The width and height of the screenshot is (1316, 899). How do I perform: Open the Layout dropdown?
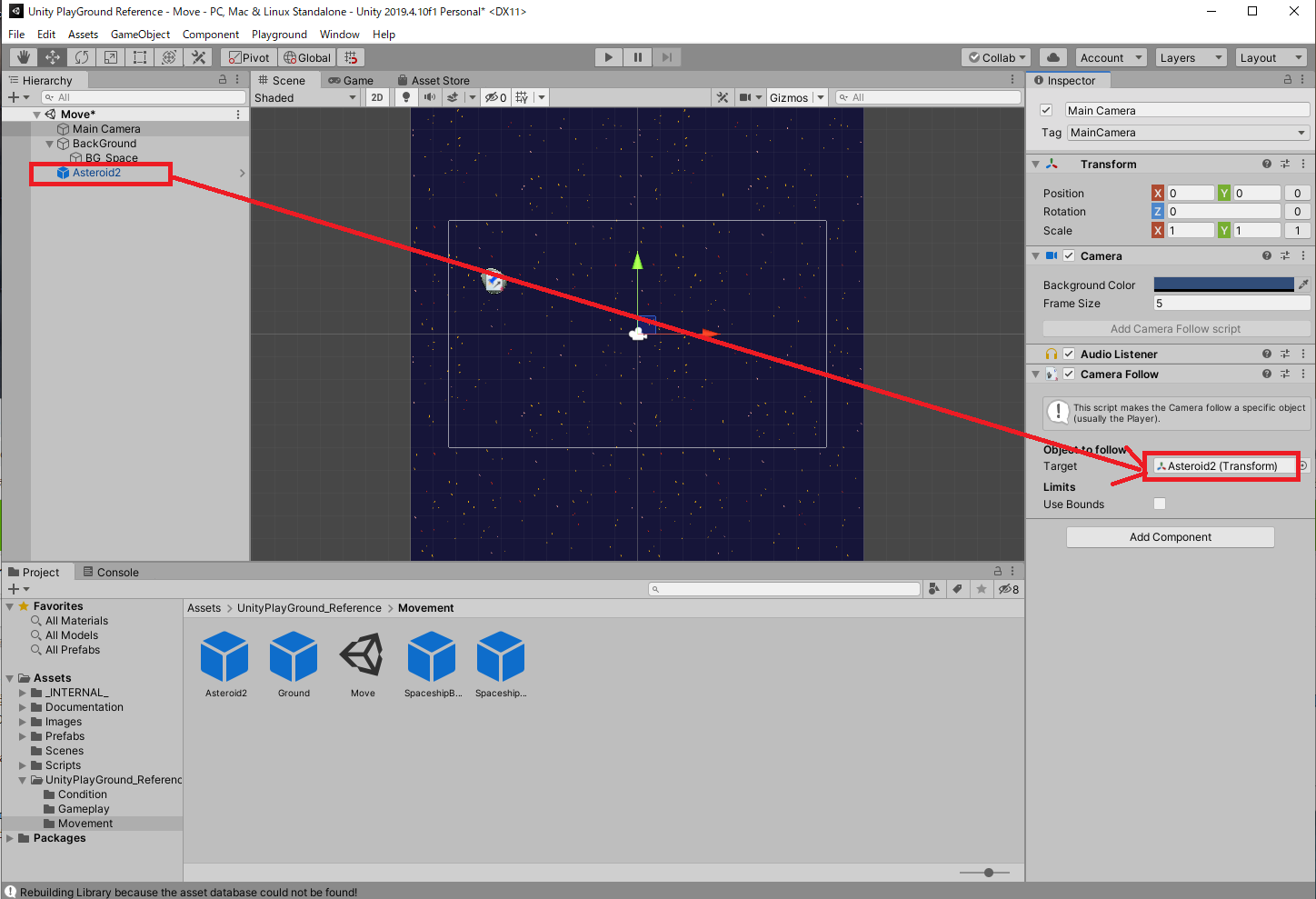pos(1271,57)
